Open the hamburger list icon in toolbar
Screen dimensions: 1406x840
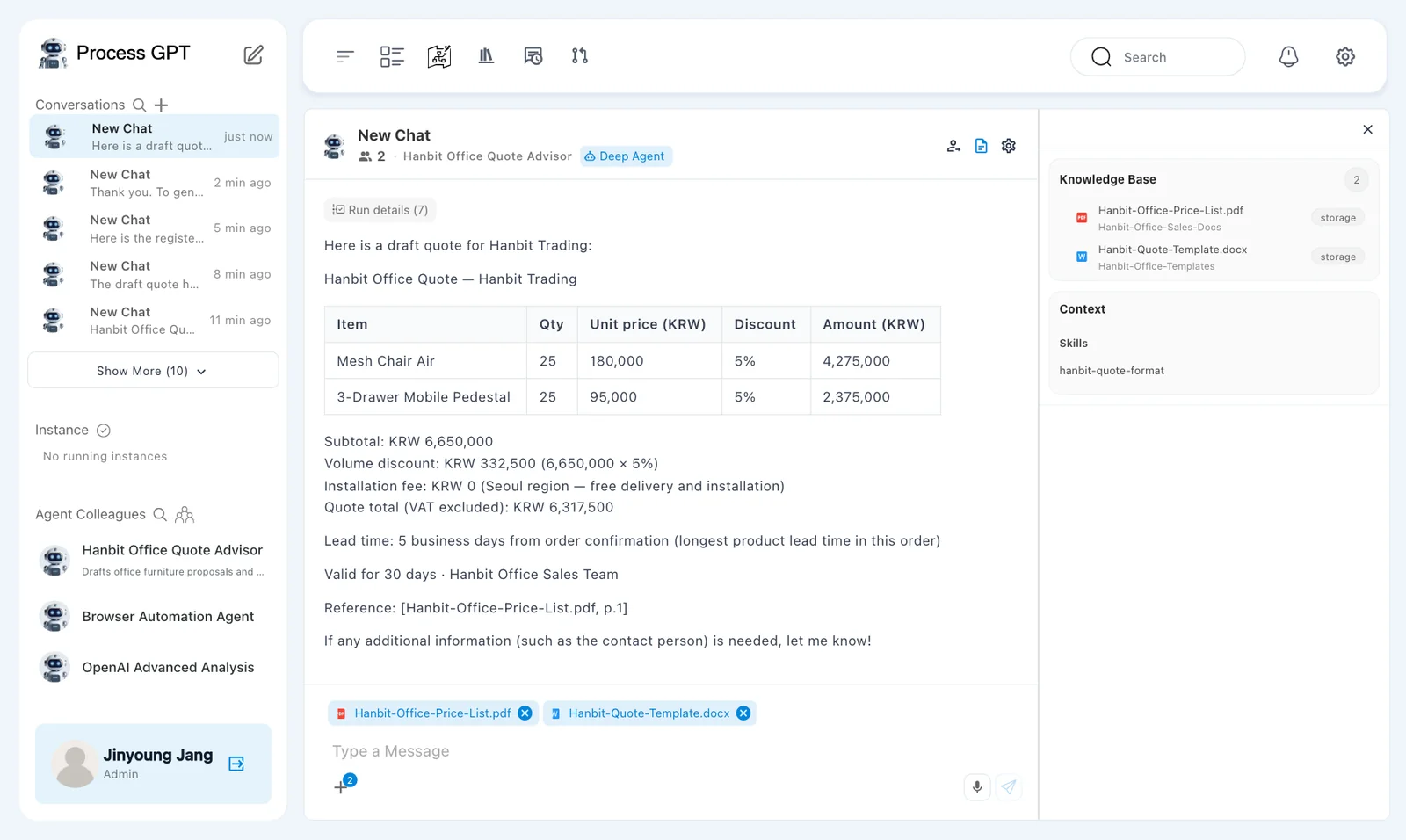click(x=344, y=56)
